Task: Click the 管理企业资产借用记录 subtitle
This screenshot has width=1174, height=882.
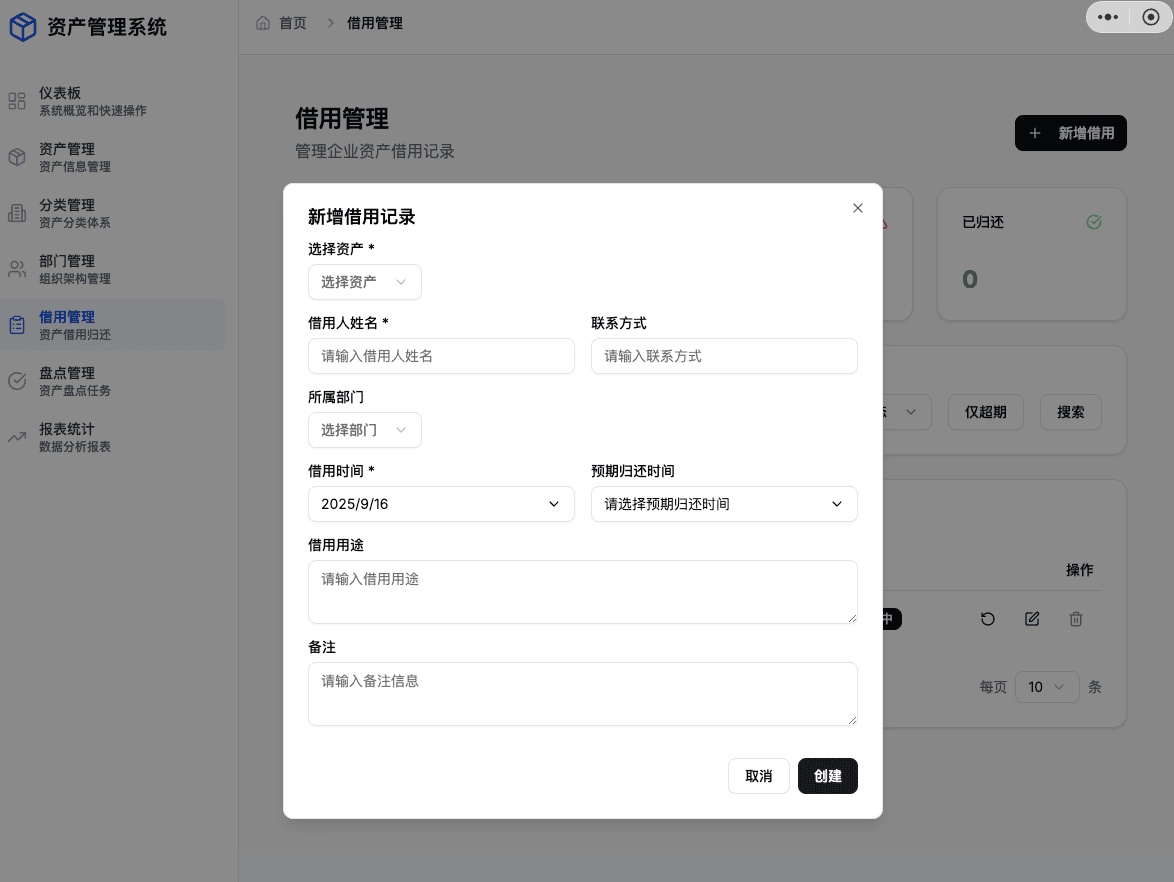Action: pyautogui.click(x=375, y=151)
